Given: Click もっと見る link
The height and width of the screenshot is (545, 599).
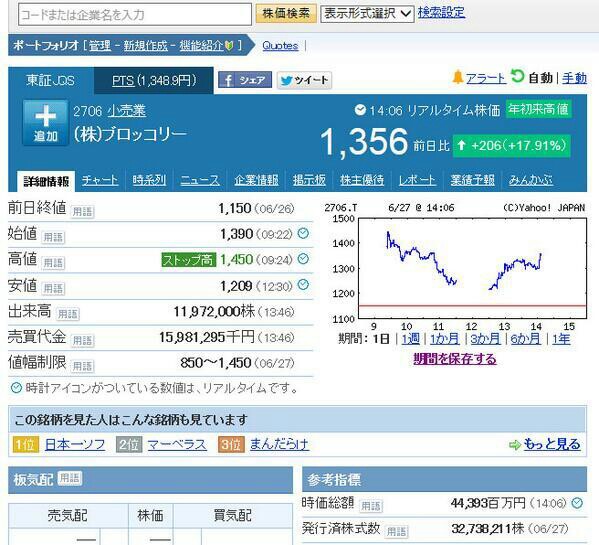Looking at the screenshot, I should click(x=552, y=444).
